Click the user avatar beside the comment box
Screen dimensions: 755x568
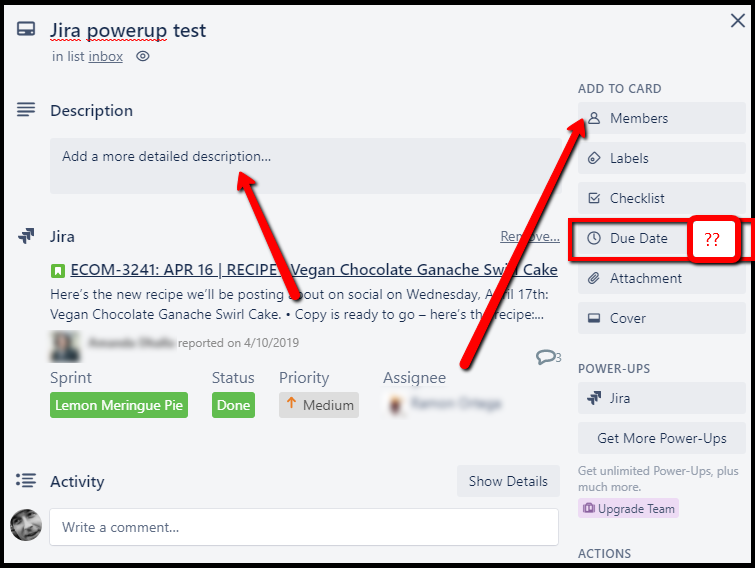[x=26, y=525]
